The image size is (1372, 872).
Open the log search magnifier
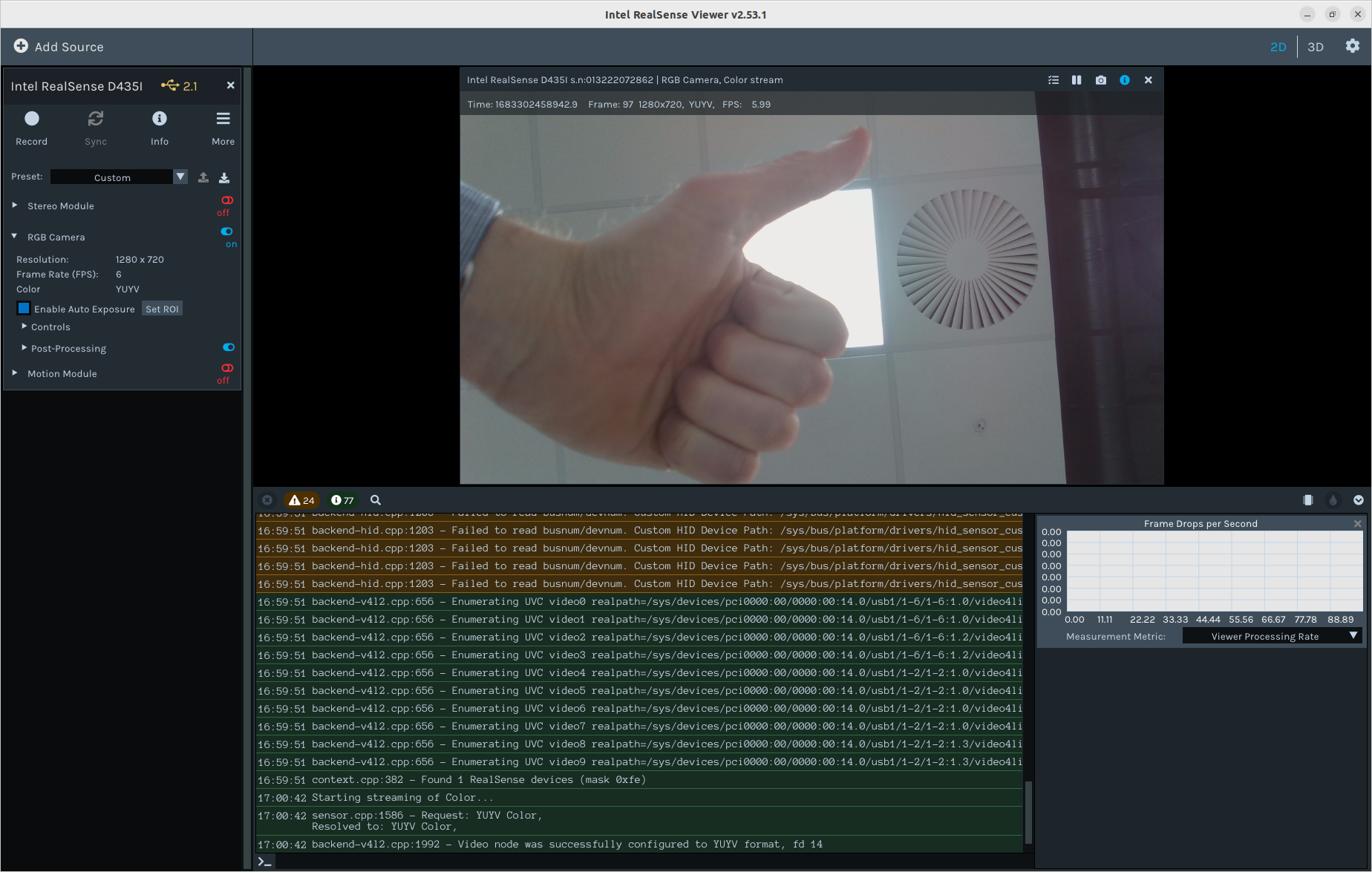click(375, 500)
